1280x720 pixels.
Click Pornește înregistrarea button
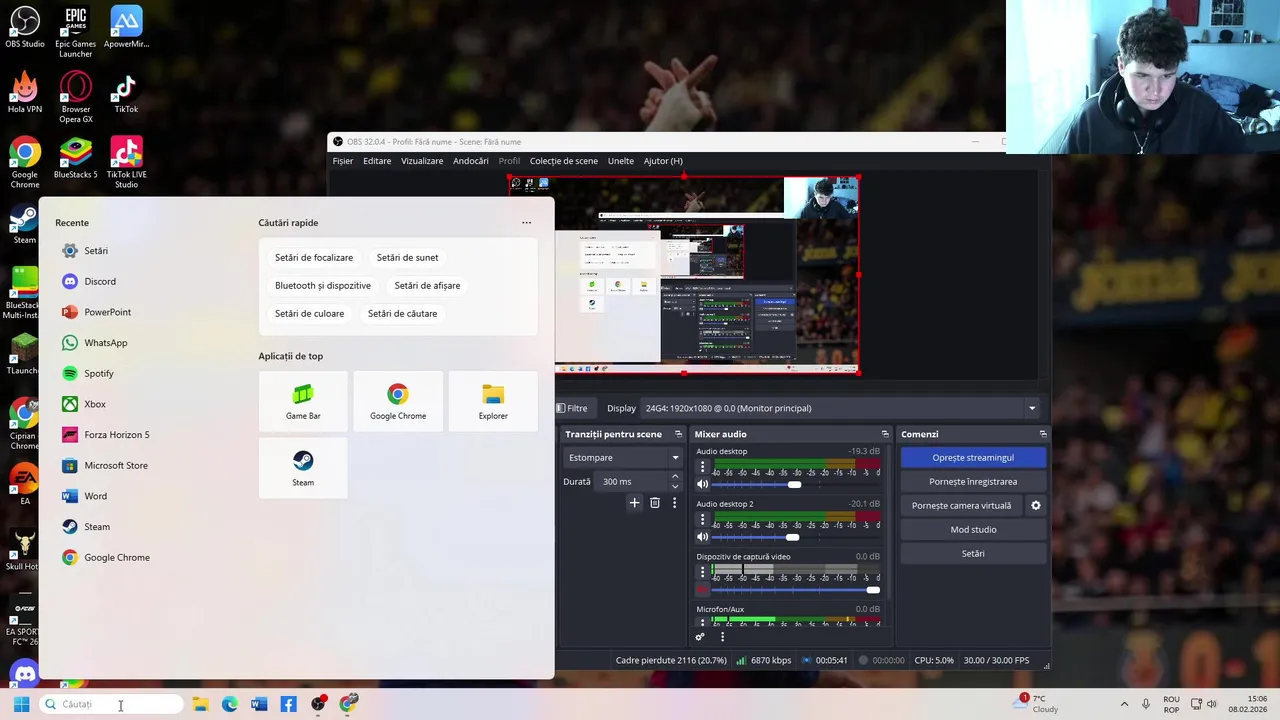(973, 482)
